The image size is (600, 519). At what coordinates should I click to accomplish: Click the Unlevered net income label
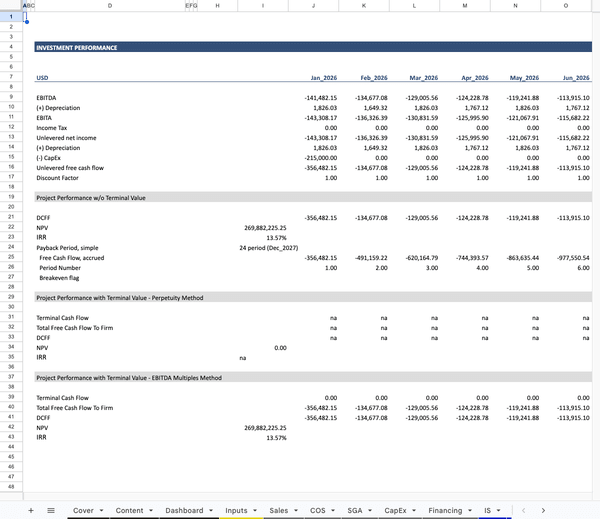(66, 138)
